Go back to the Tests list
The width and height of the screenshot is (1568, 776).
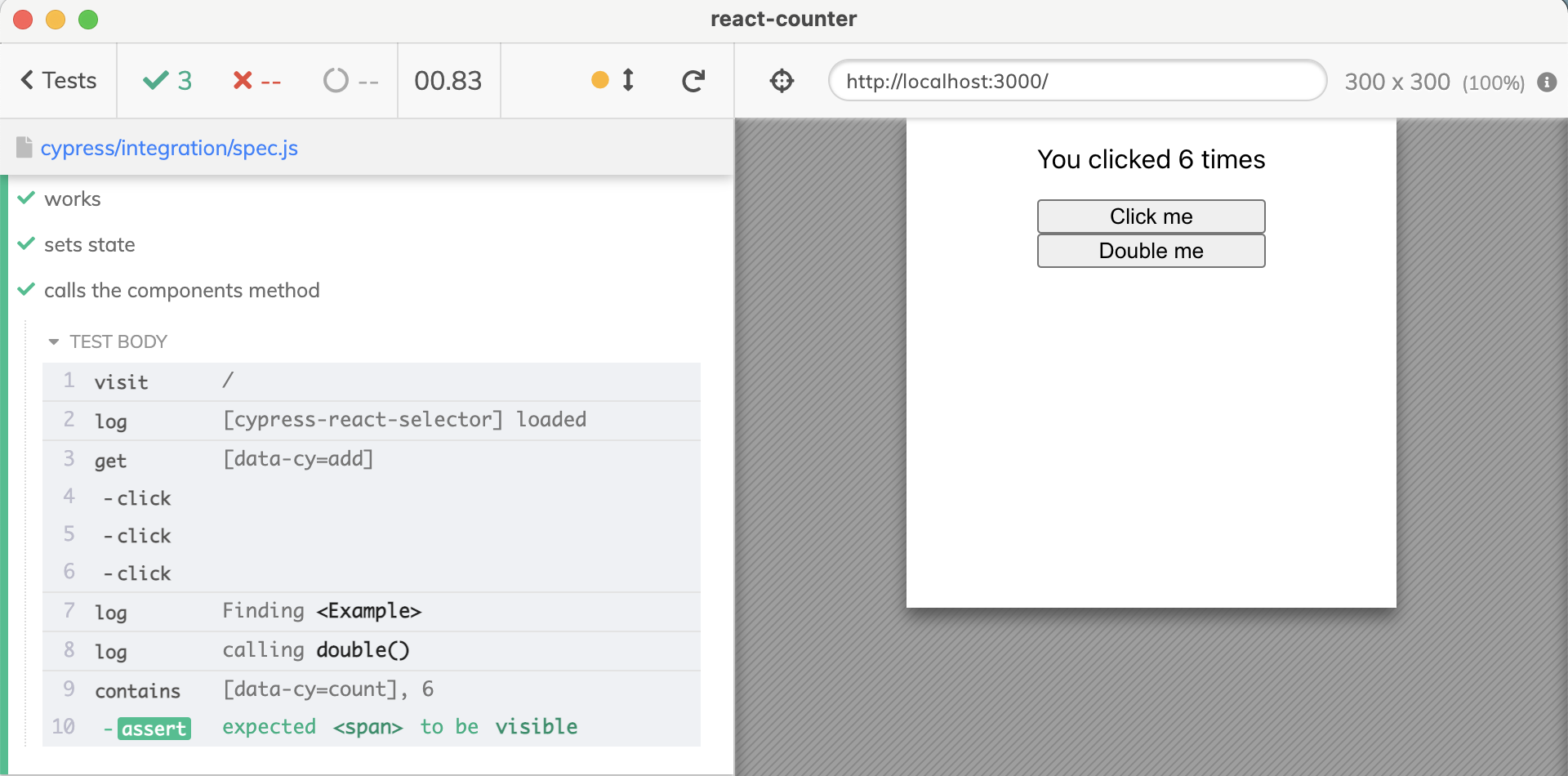coord(58,81)
